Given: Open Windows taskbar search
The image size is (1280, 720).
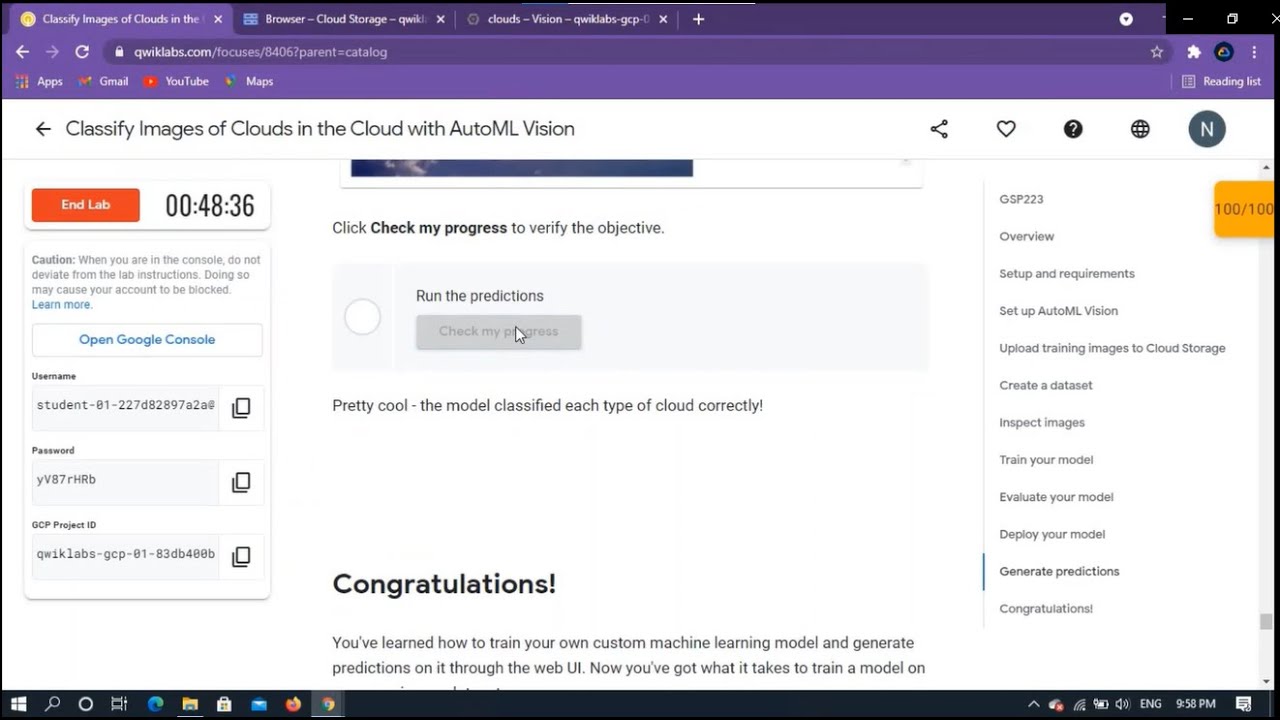Looking at the screenshot, I should point(52,704).
